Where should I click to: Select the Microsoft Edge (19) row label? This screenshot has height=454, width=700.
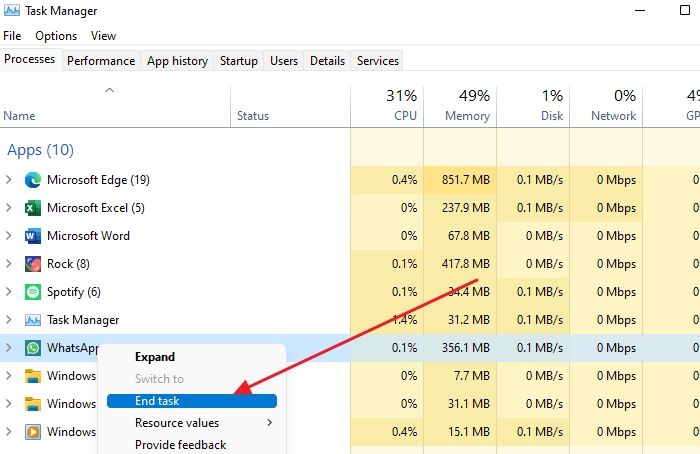point(98,180)
